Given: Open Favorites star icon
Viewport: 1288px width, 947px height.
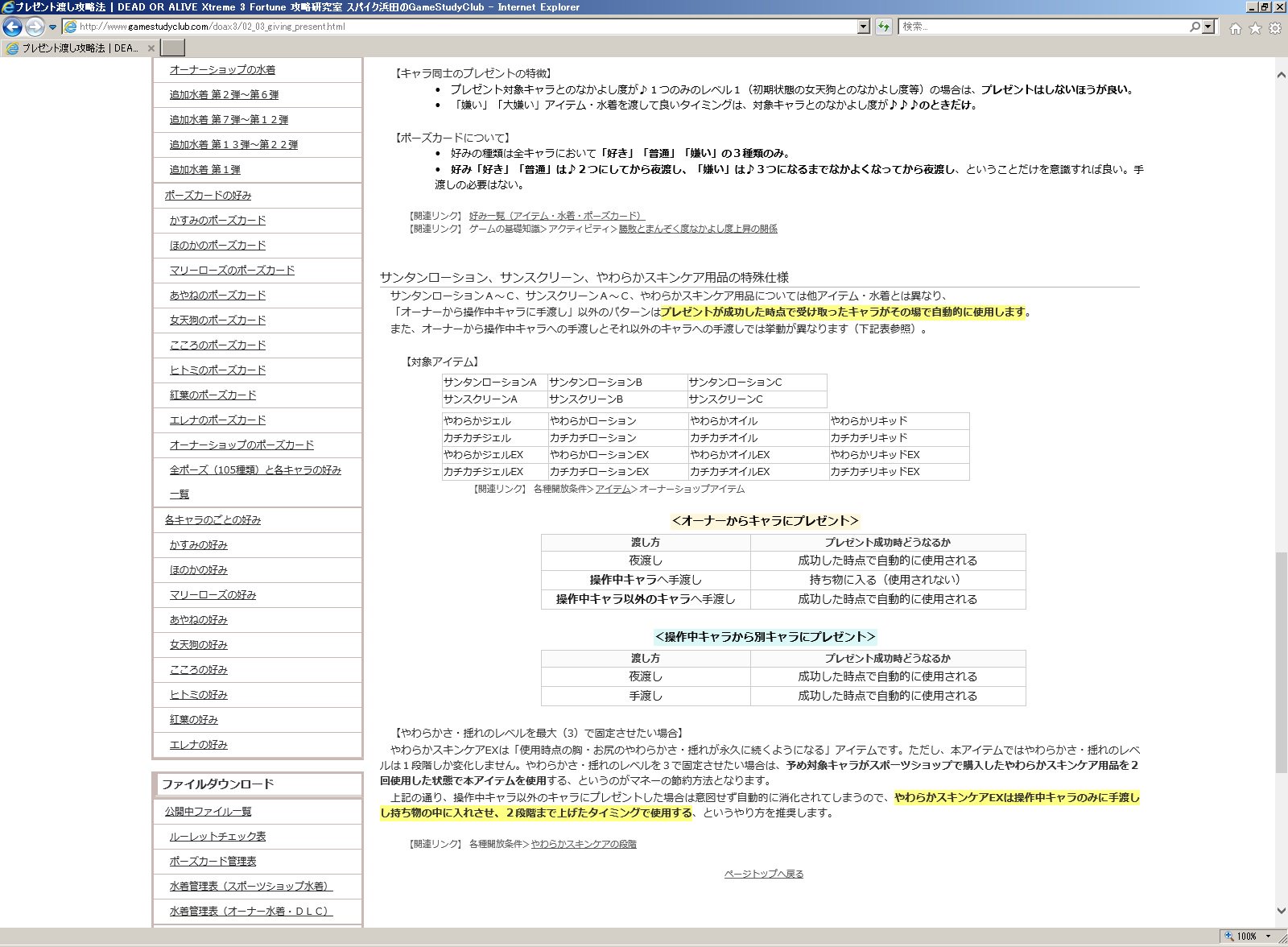Looking at the screenshot, I should pyautogui.click(x=1255, y=28).
